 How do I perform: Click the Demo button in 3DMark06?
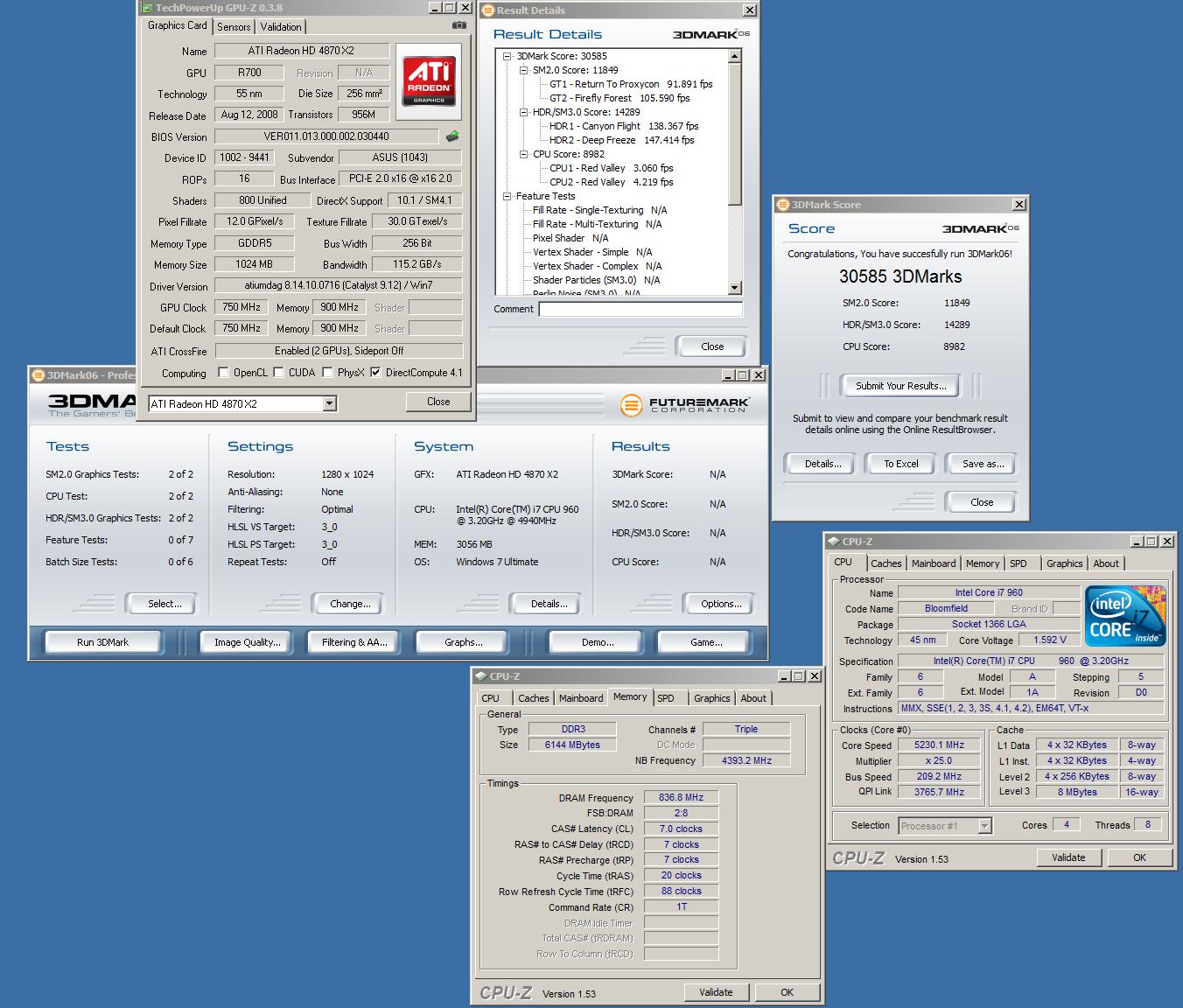pyautogui.click(x=598, y=642)
